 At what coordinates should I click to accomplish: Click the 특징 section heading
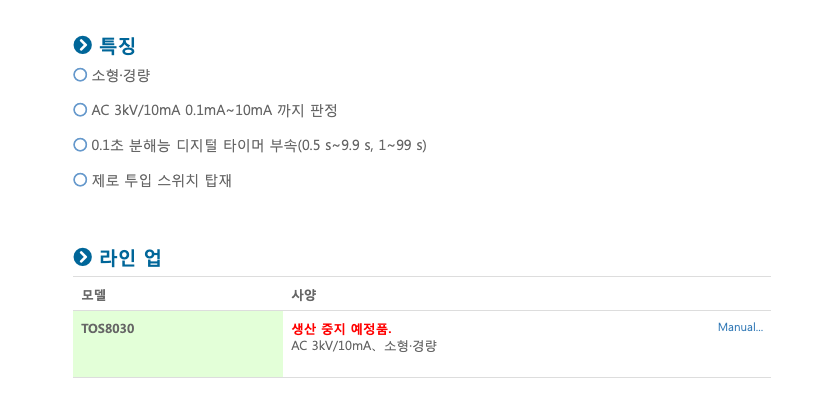tap(117, 46)
